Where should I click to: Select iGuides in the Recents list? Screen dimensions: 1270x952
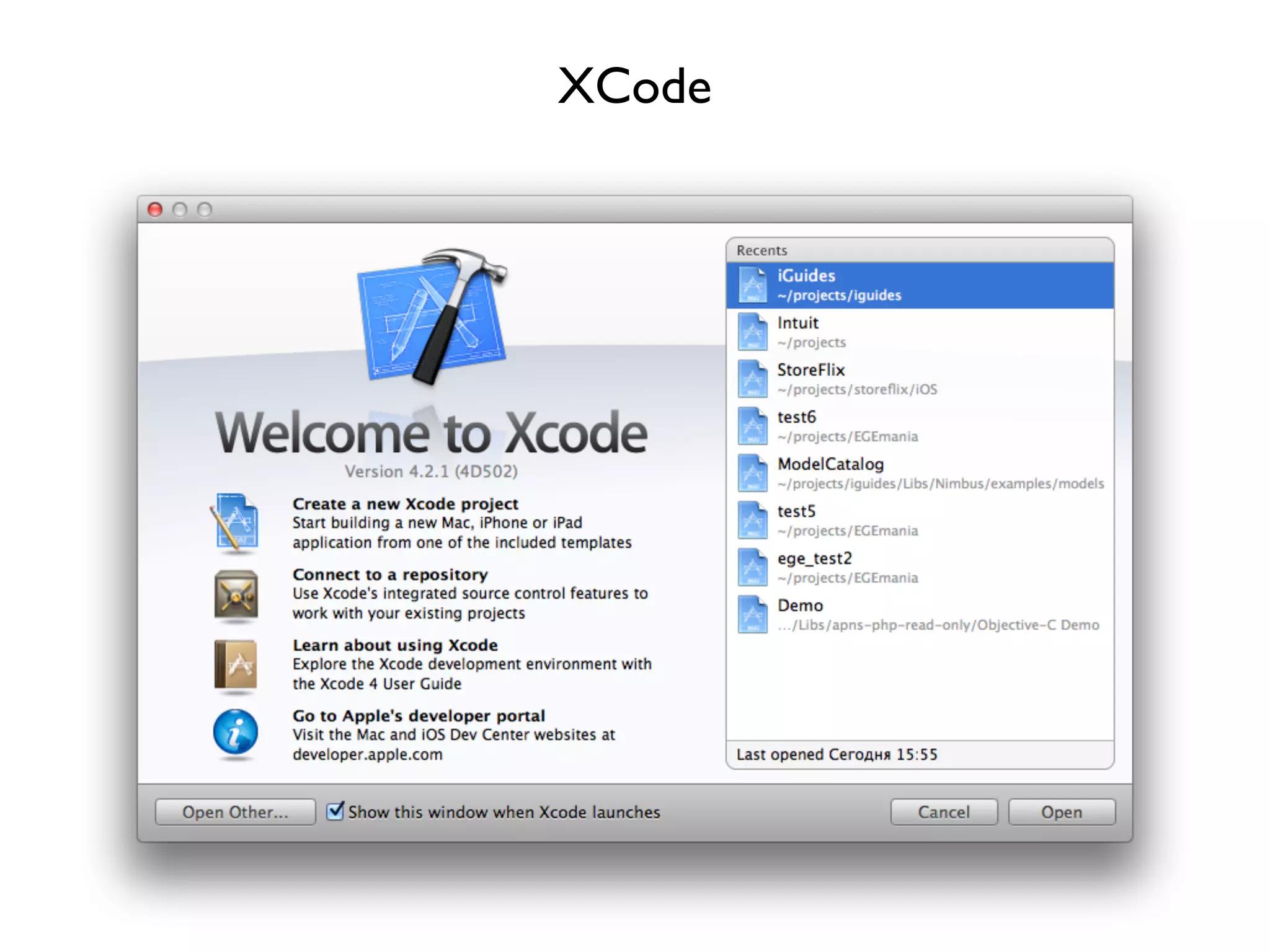920,285
